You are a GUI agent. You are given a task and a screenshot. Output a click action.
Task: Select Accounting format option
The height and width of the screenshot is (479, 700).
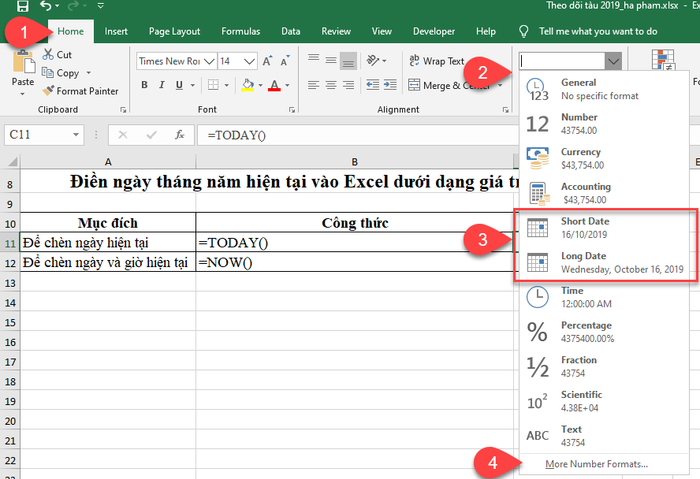tap(603, 193)
